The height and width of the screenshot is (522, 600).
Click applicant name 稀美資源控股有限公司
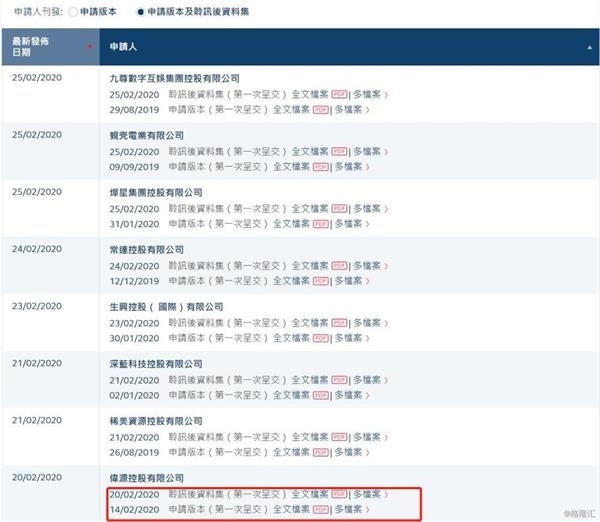[156, 421]
